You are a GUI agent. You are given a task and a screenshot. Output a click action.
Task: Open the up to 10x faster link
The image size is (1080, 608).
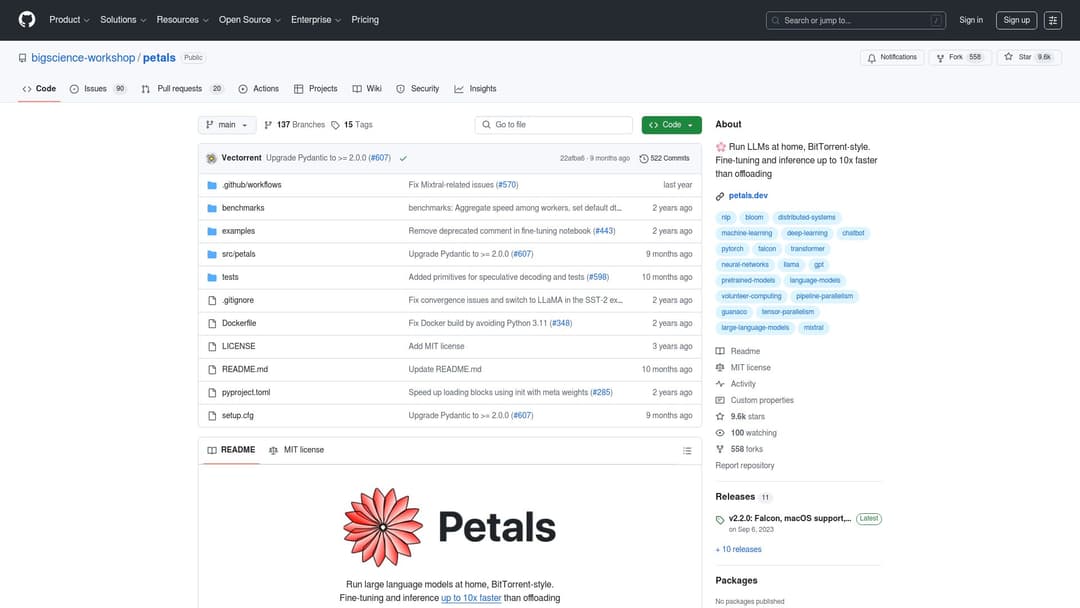pyautogui.click(x=471, y=598)
